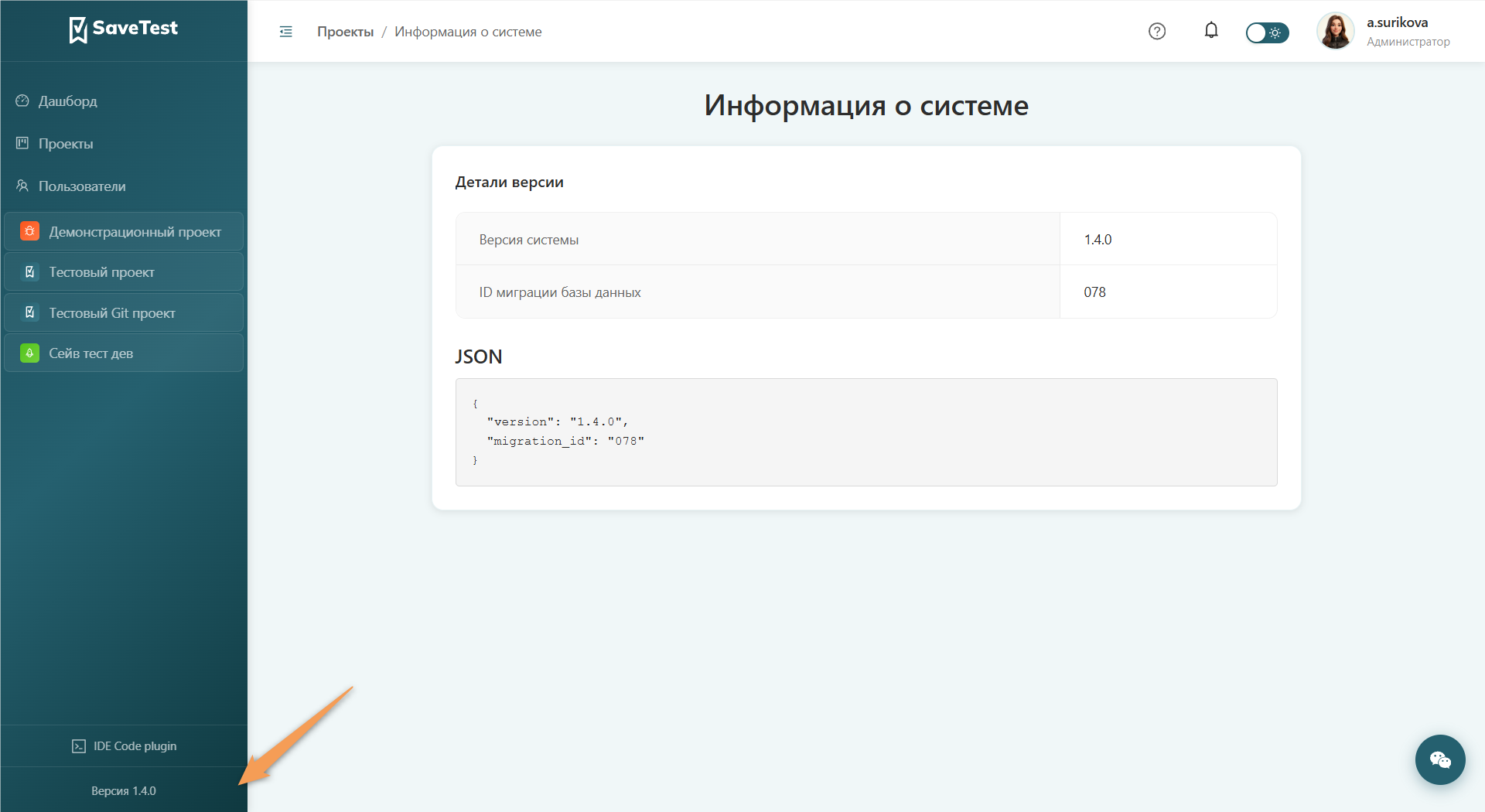Select Демонстрационный проект

coord(124,232)
